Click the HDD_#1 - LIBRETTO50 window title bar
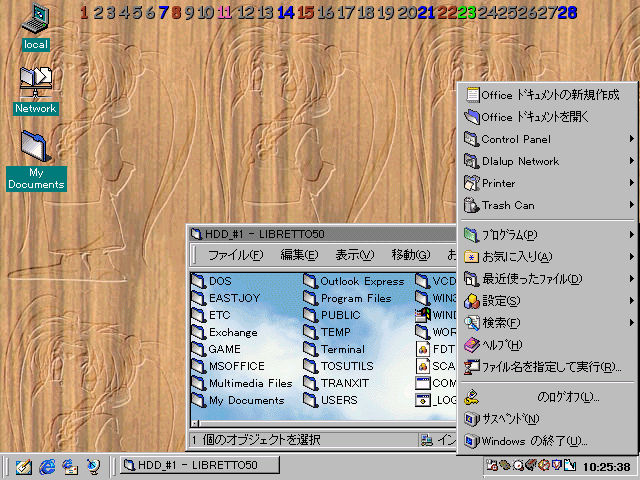Screen dimensions: 640x480 pyautogui.click(x=322, y=234)
